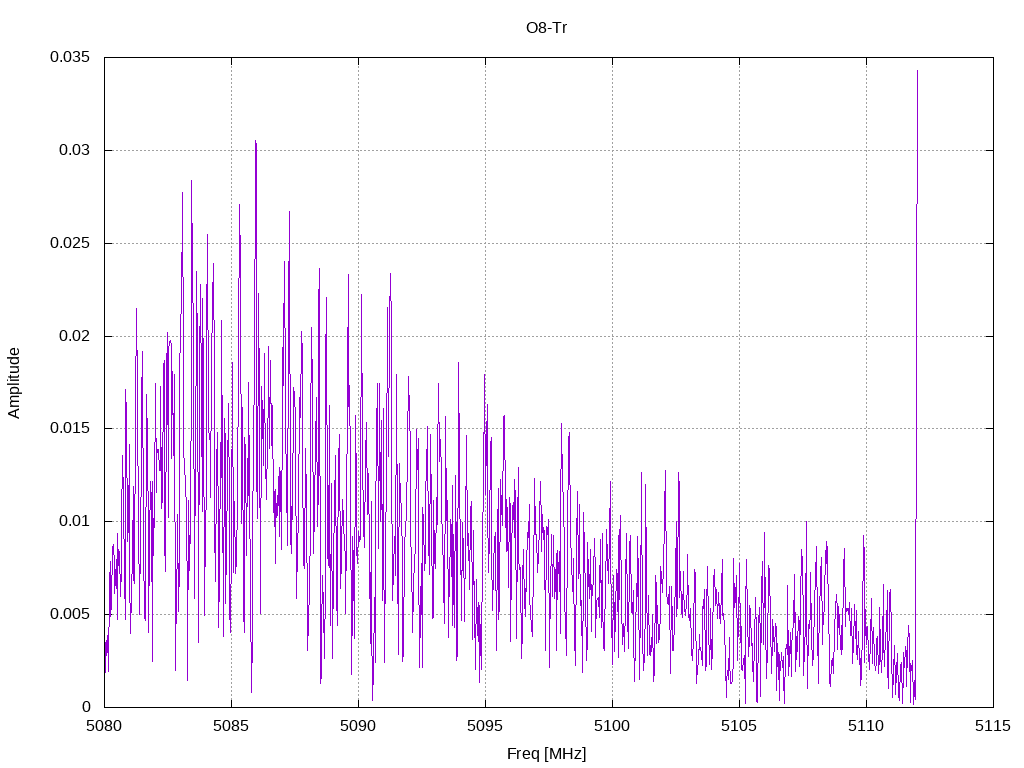The width and height of the screenshot is (1024, 768).
Task: Click x-axis tick label 5095
Action: (485, 726)
